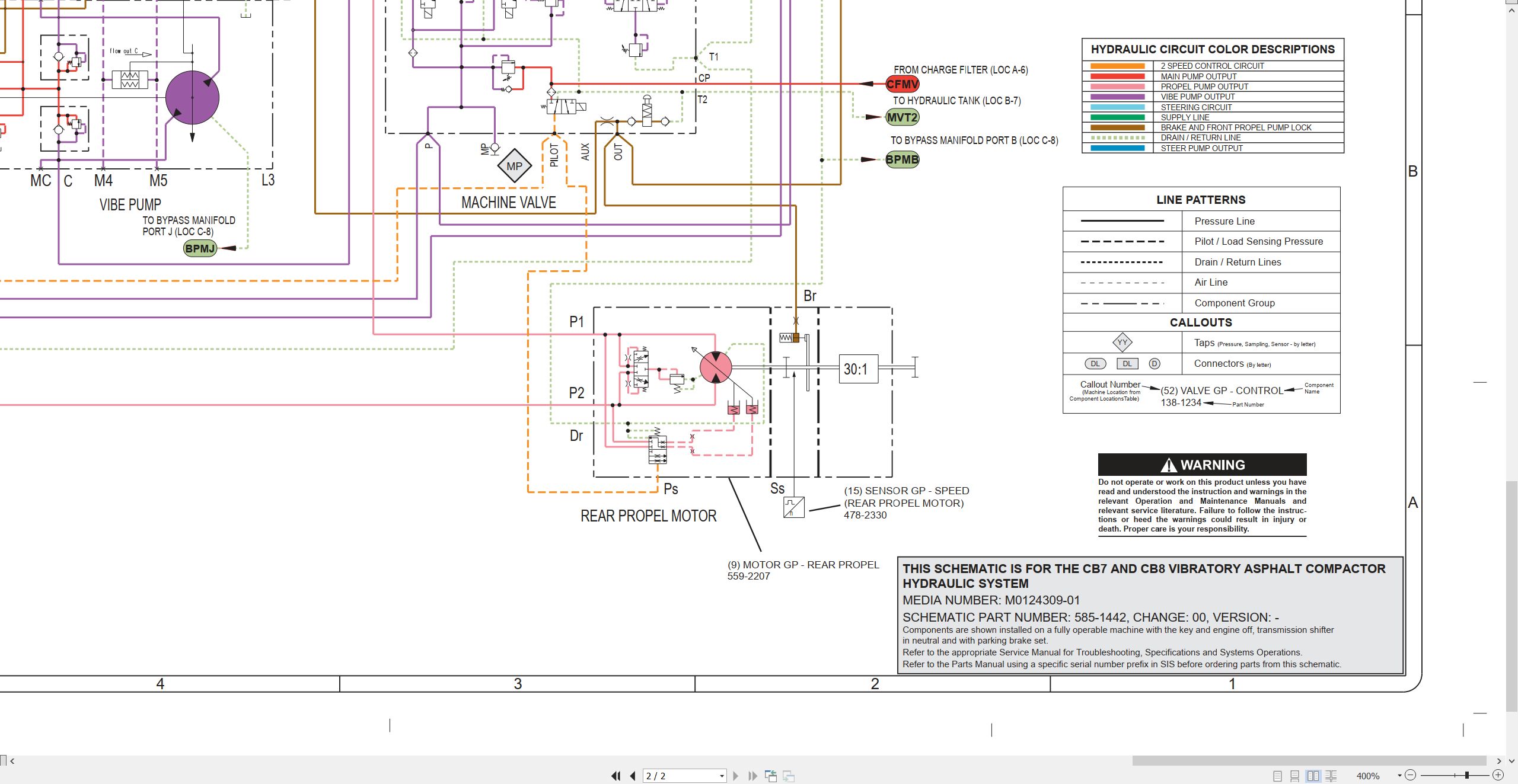Image resolution: width=1518 pixels, height=784 pixels.
Task: Click the 'CALLOUTS' heading
Action: (1201, 322)
